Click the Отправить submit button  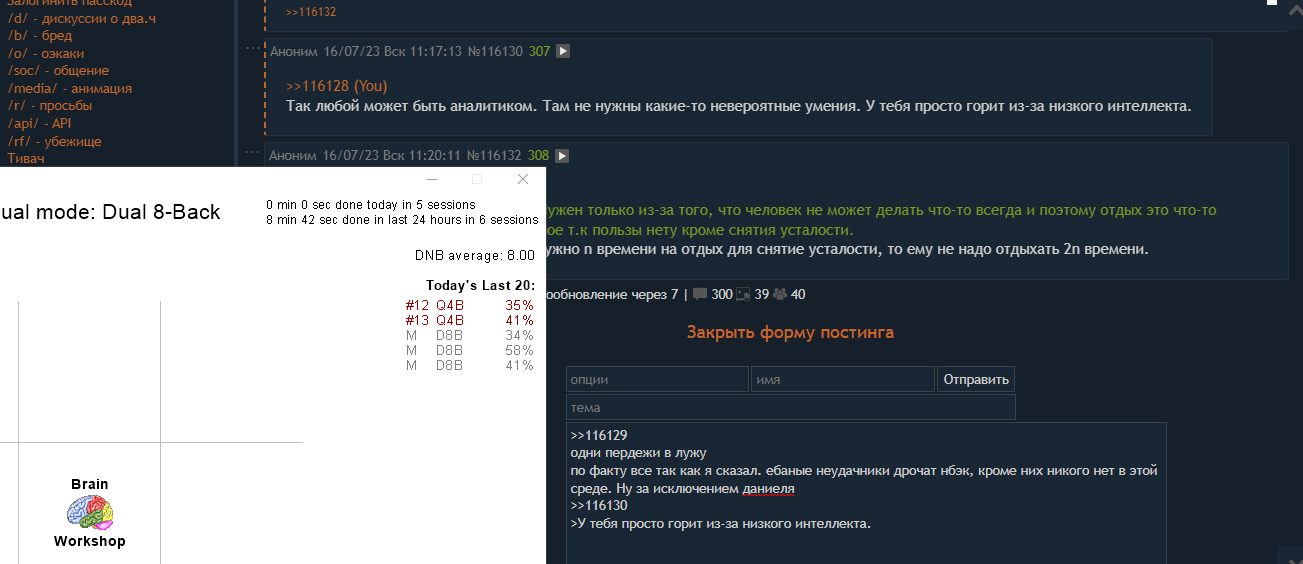point(977,380)
